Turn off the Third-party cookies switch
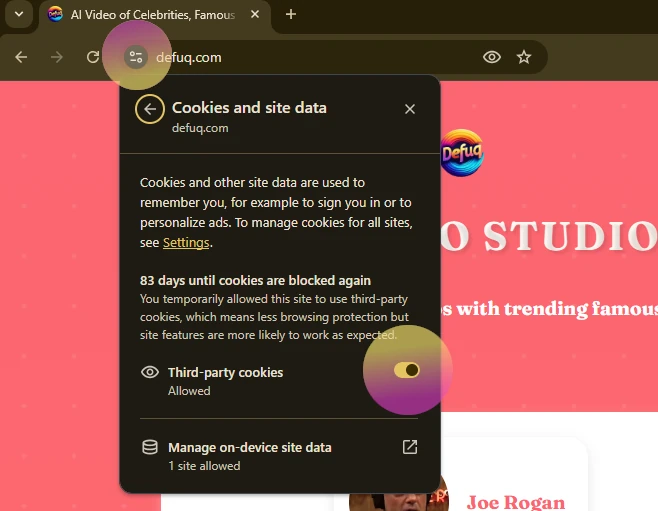The width and height of the screenshot is (658, 511). pos(407,370)
